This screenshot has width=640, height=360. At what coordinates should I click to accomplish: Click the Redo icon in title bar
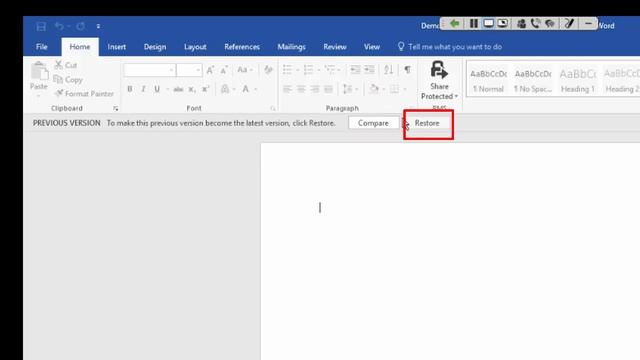(81, 26)
